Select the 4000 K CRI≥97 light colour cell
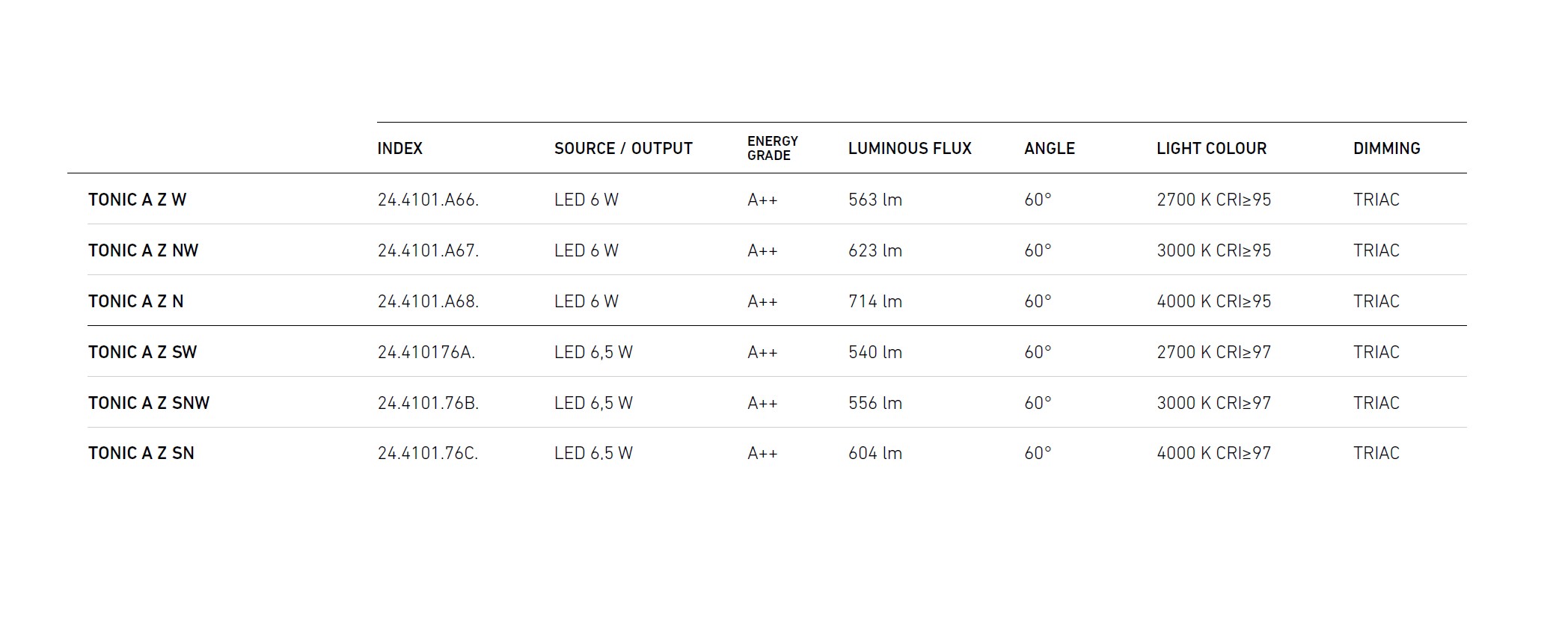Image resolution: width=1568 pixels, height=628 pixels. click(x=1213, y=453)
